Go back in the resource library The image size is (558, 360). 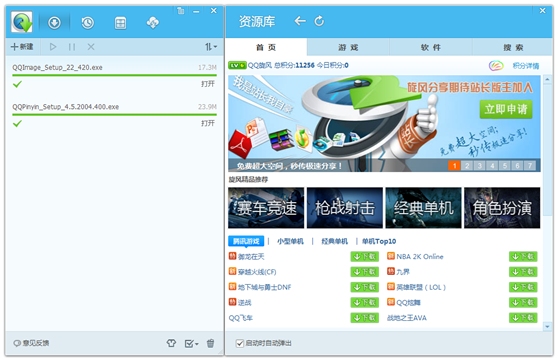click(300, 21)
